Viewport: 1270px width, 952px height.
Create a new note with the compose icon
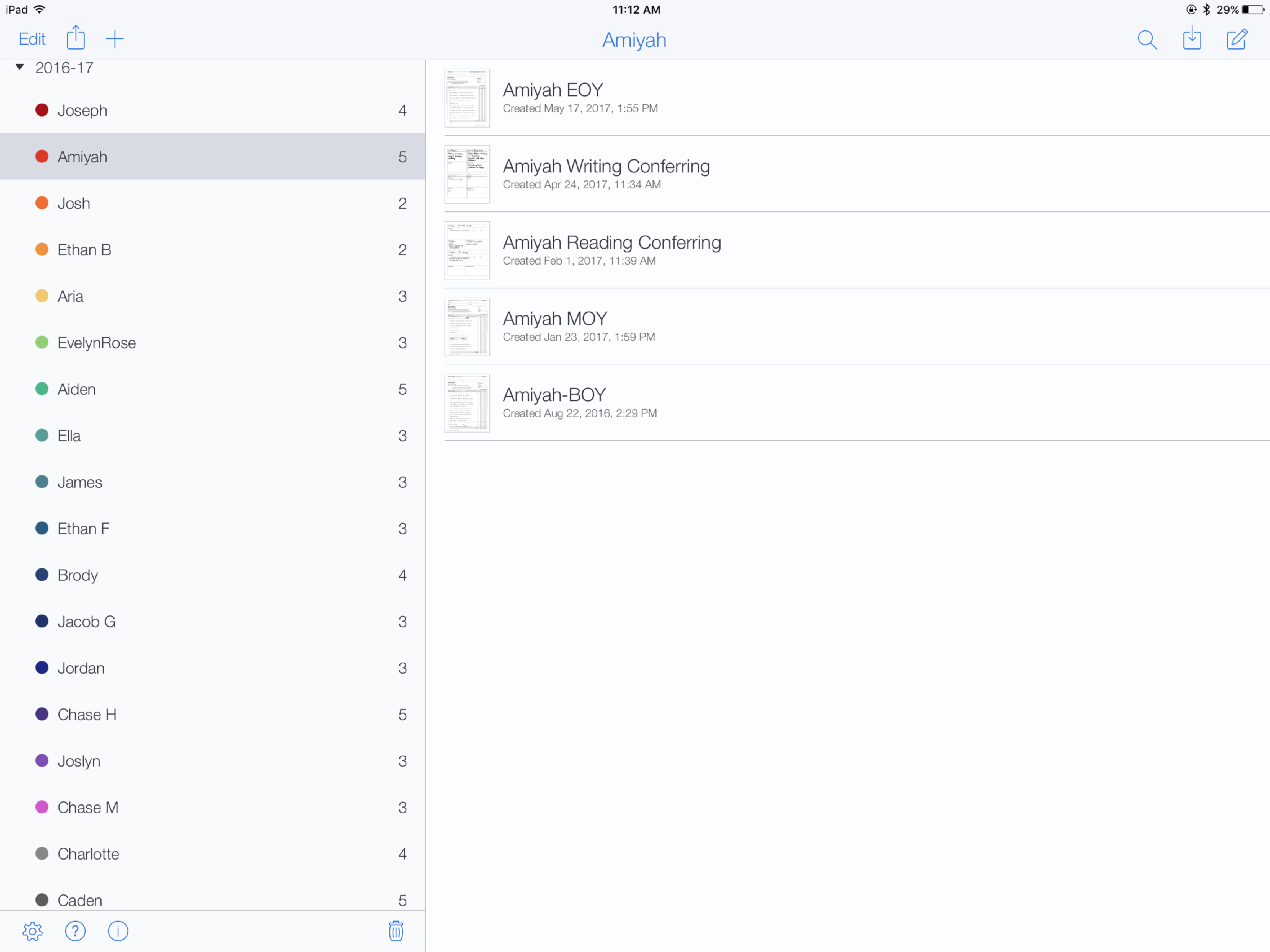click(1237, 39)
